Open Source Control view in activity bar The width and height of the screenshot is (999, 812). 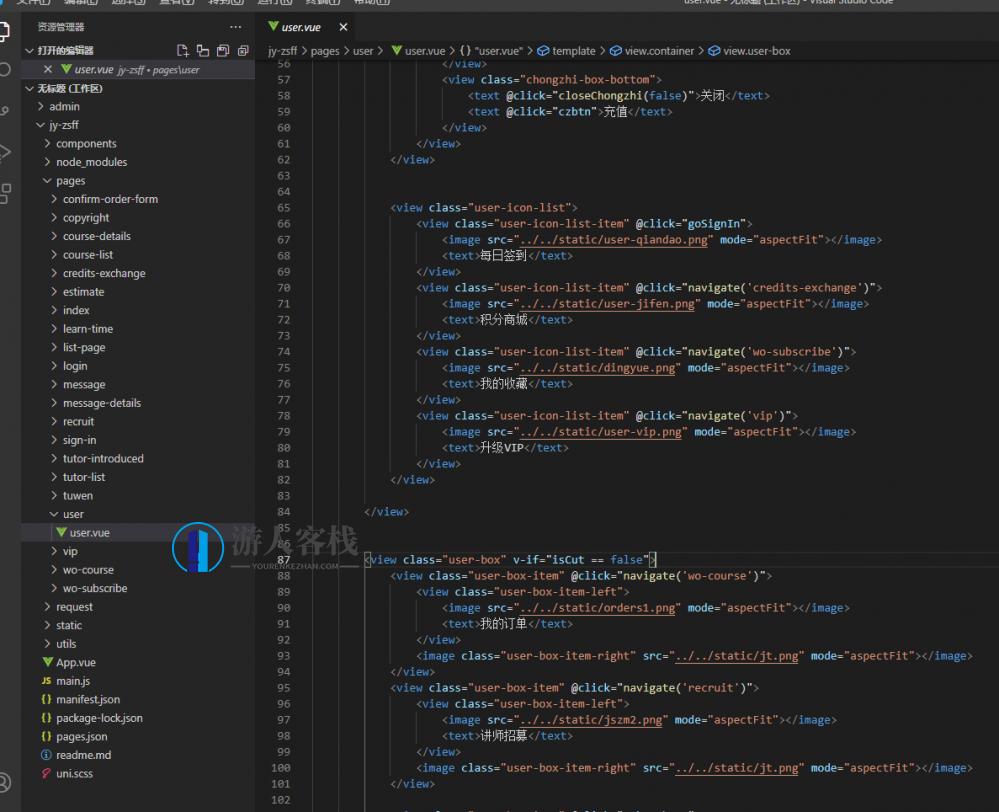click(x=5, y=111)
